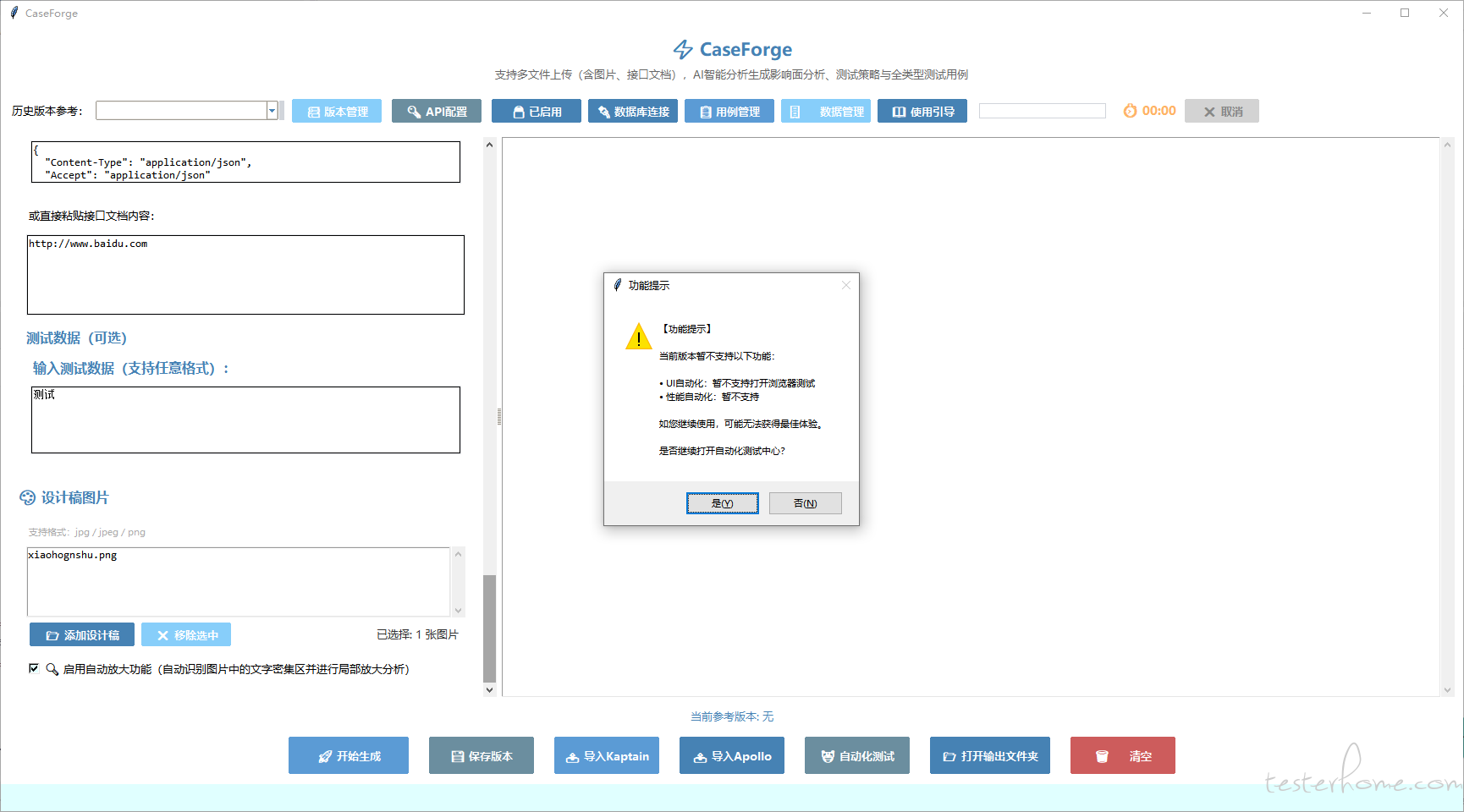Open 打开输出文件夹 folder button
This screenshot has width=1464, height=812.
click(x=989, y=756)
